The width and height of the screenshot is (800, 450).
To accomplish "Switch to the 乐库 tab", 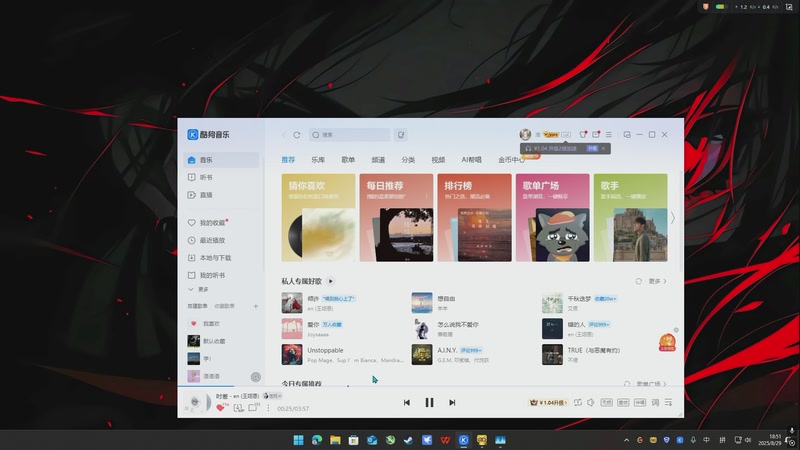I will pos(318,160).
